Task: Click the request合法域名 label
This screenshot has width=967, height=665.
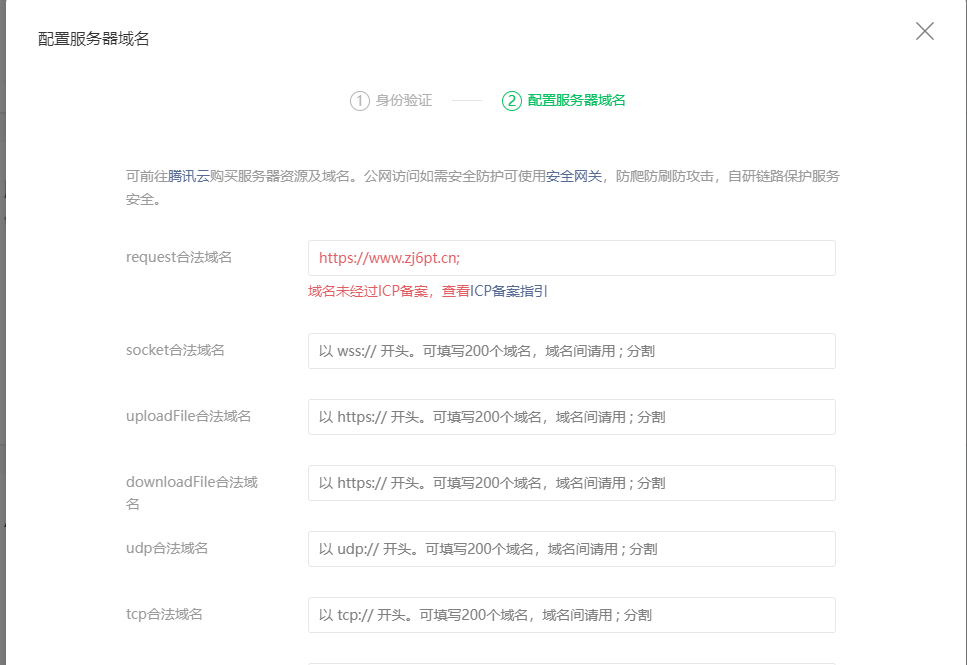Action: (x=179, y=257)
